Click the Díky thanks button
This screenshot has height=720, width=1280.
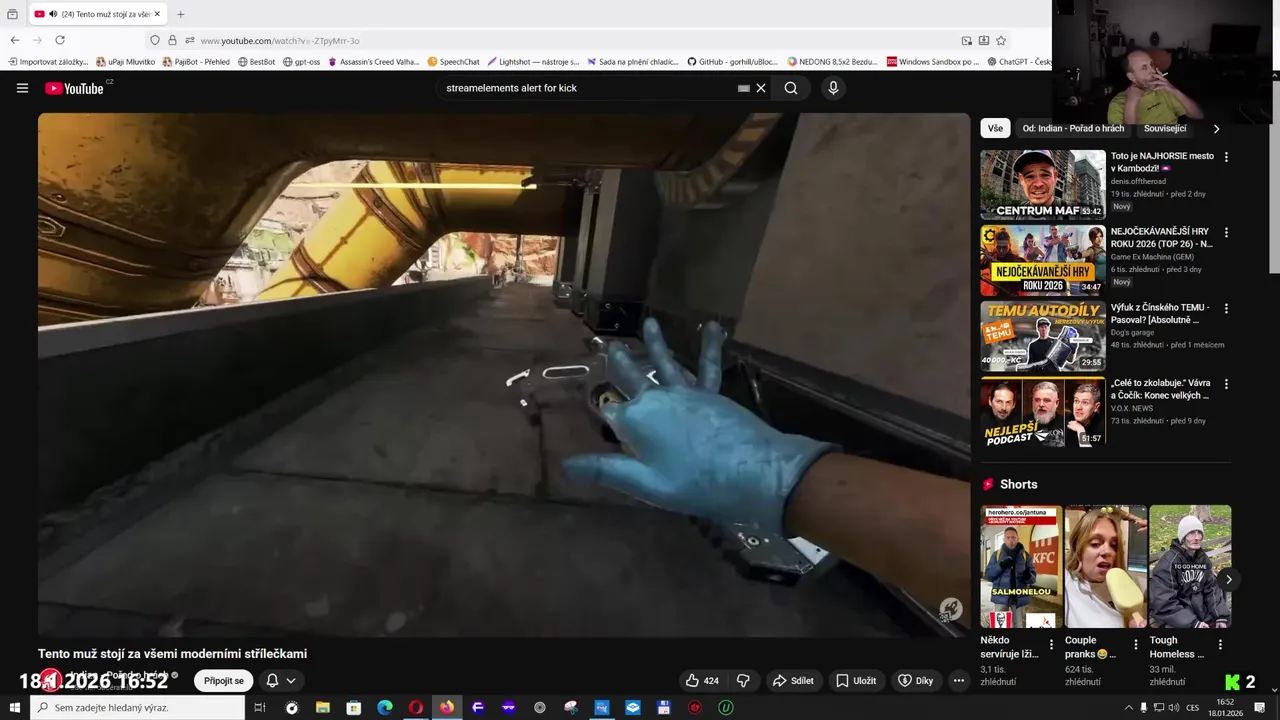[915, 681]
